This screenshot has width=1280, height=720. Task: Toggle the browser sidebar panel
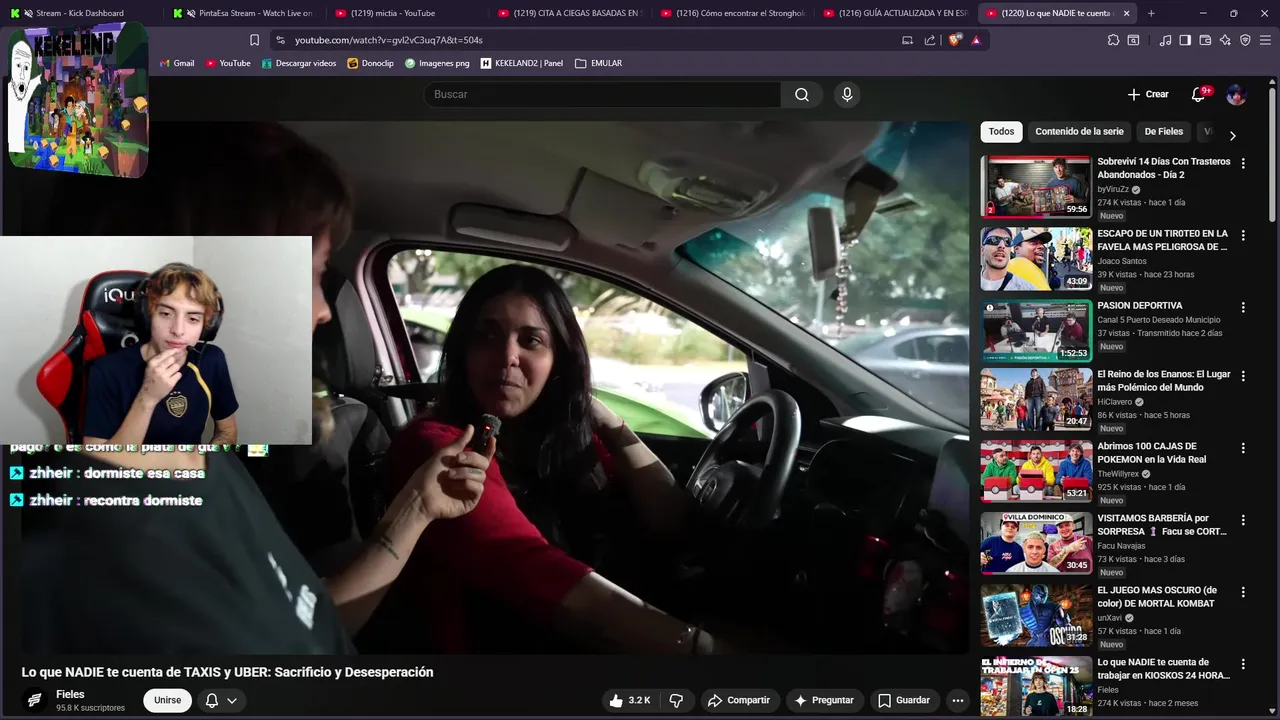click(x=1185, y=40)
